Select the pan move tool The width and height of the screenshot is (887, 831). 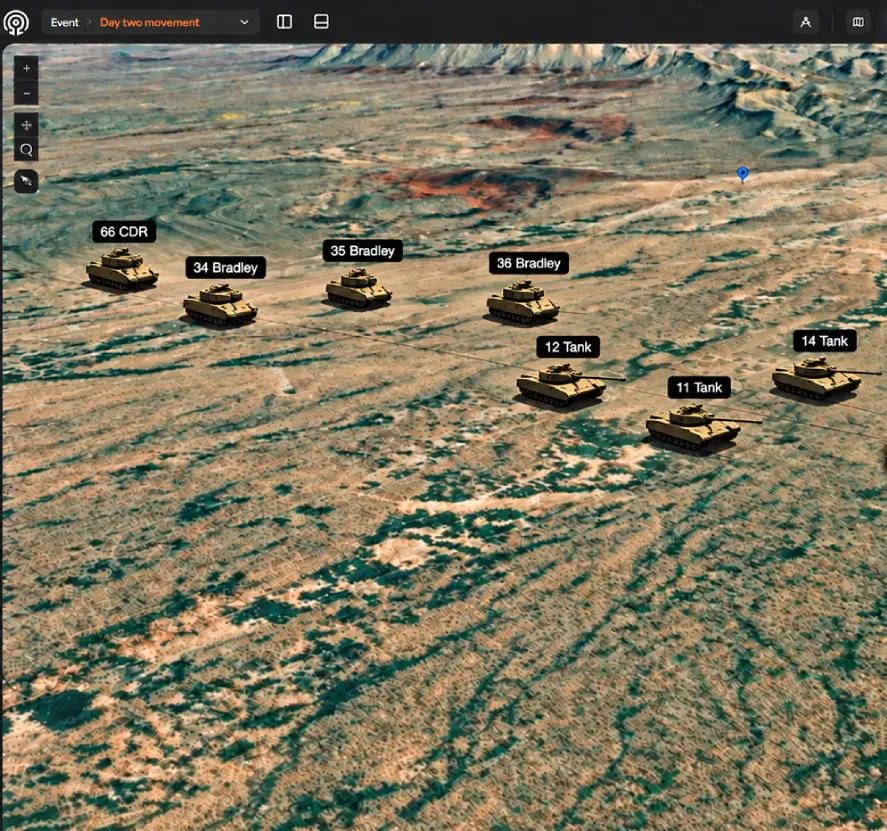[26, 125]
